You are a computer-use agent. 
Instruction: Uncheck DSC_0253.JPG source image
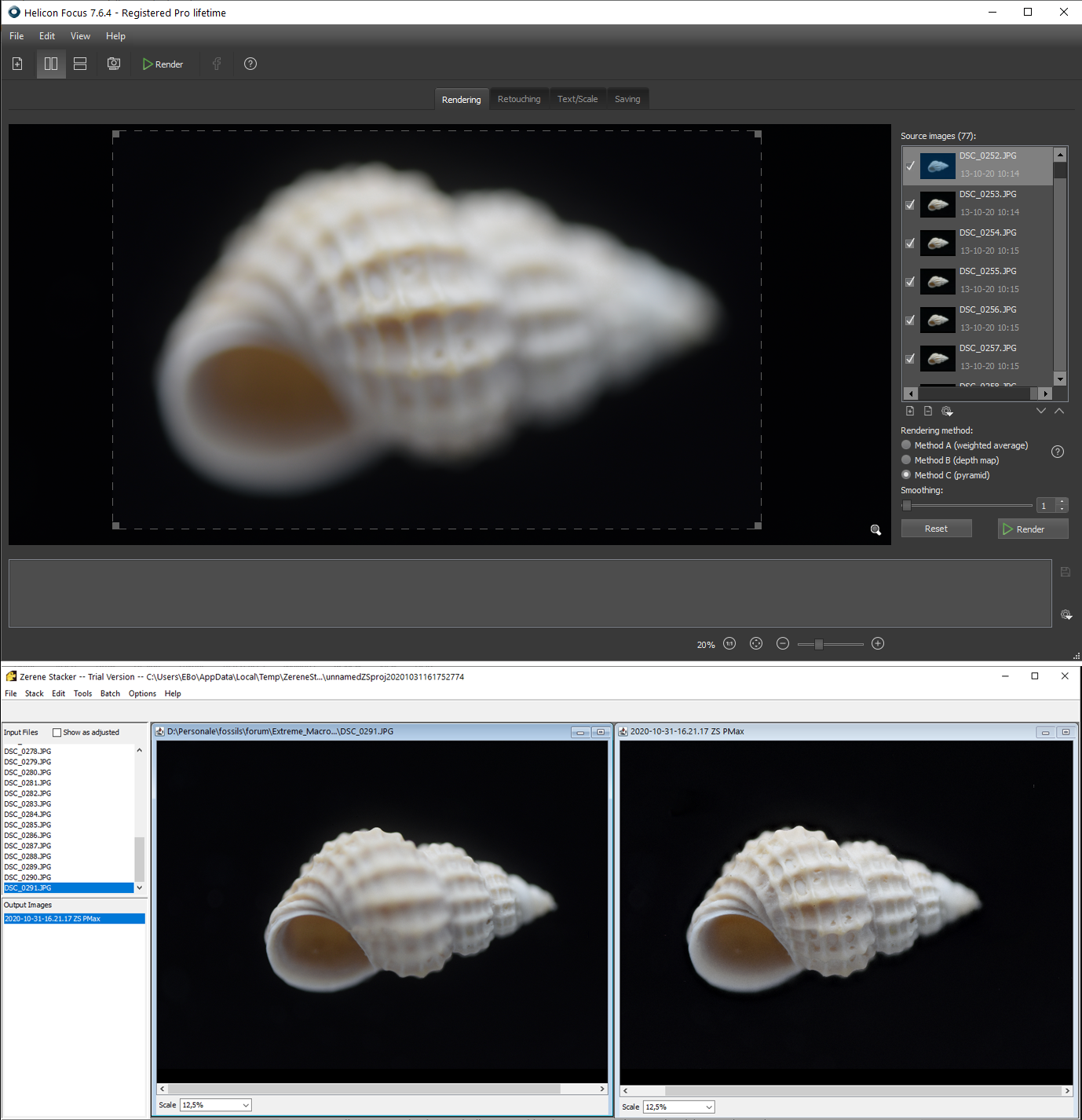point(910,204)
